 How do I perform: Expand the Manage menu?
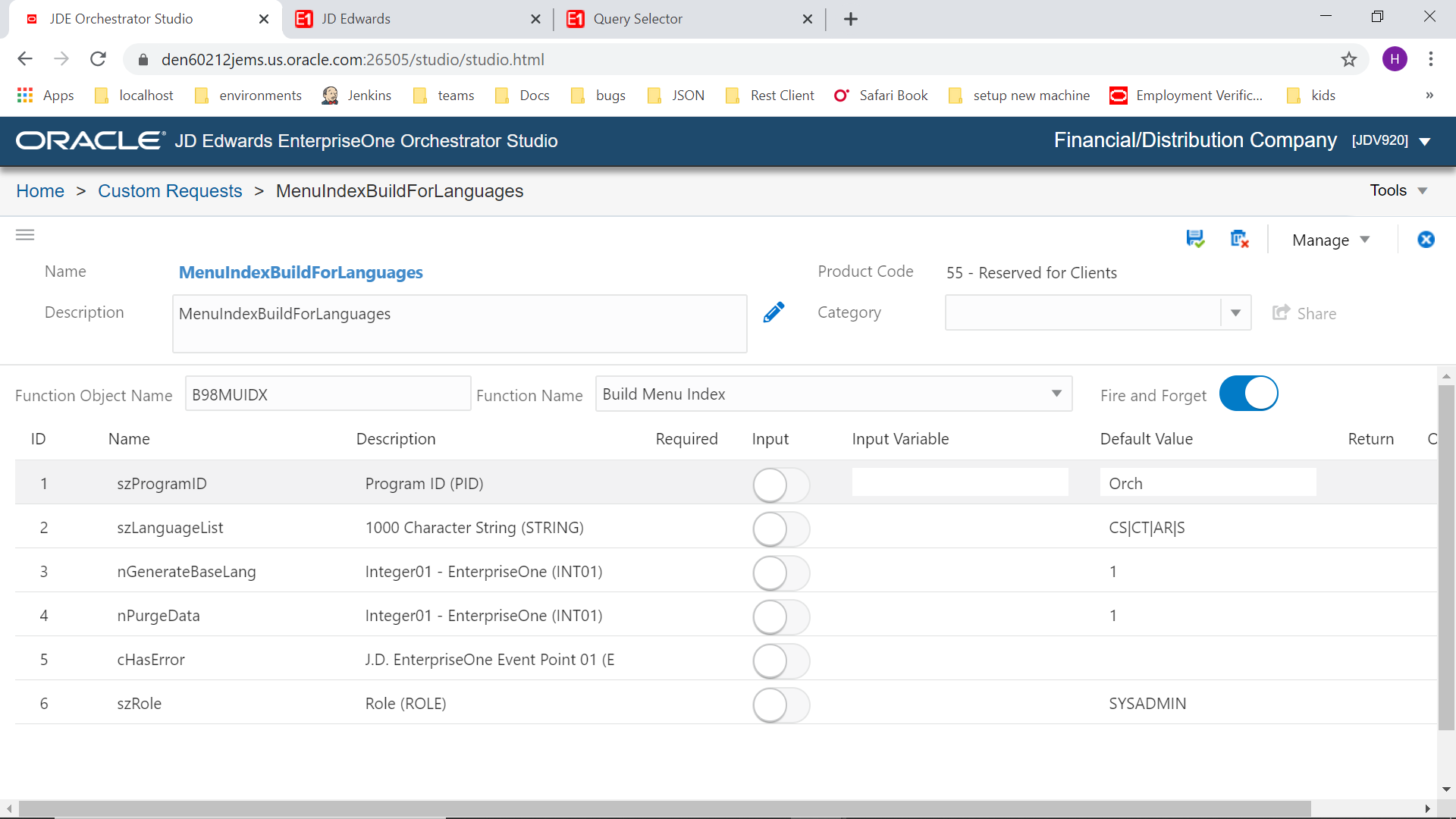click(x=1331, y=240)
